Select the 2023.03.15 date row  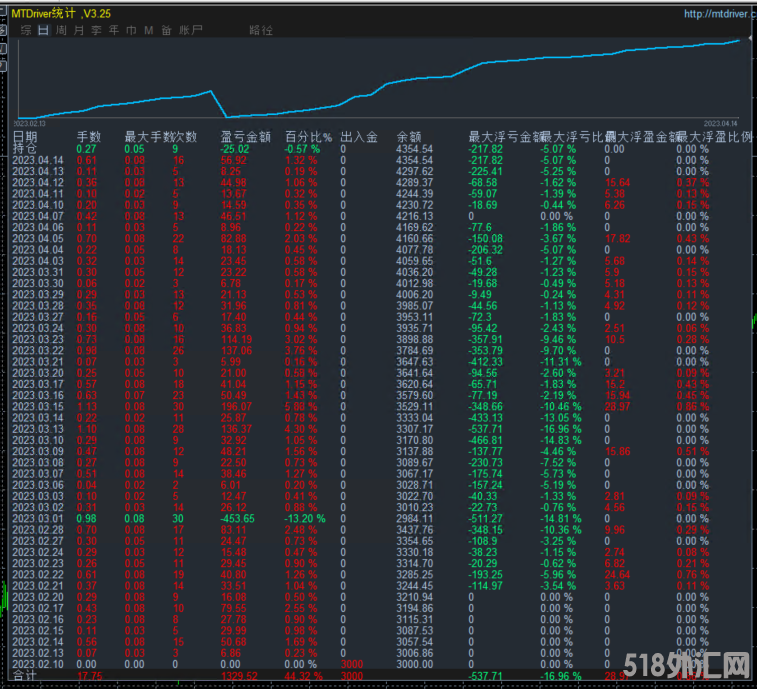coord(38,407)
